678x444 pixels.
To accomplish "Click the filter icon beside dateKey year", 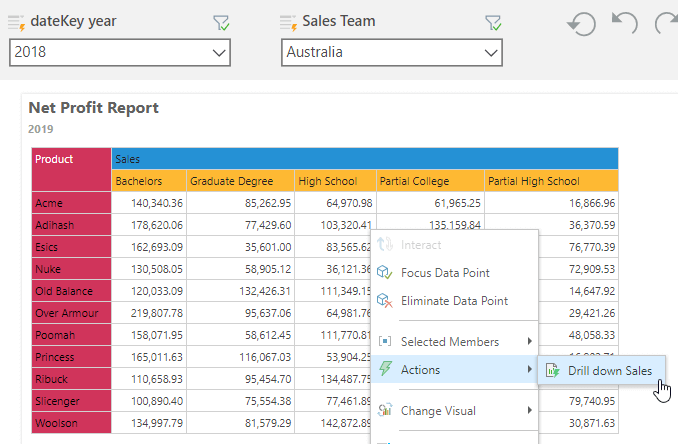I will [221, 23].
